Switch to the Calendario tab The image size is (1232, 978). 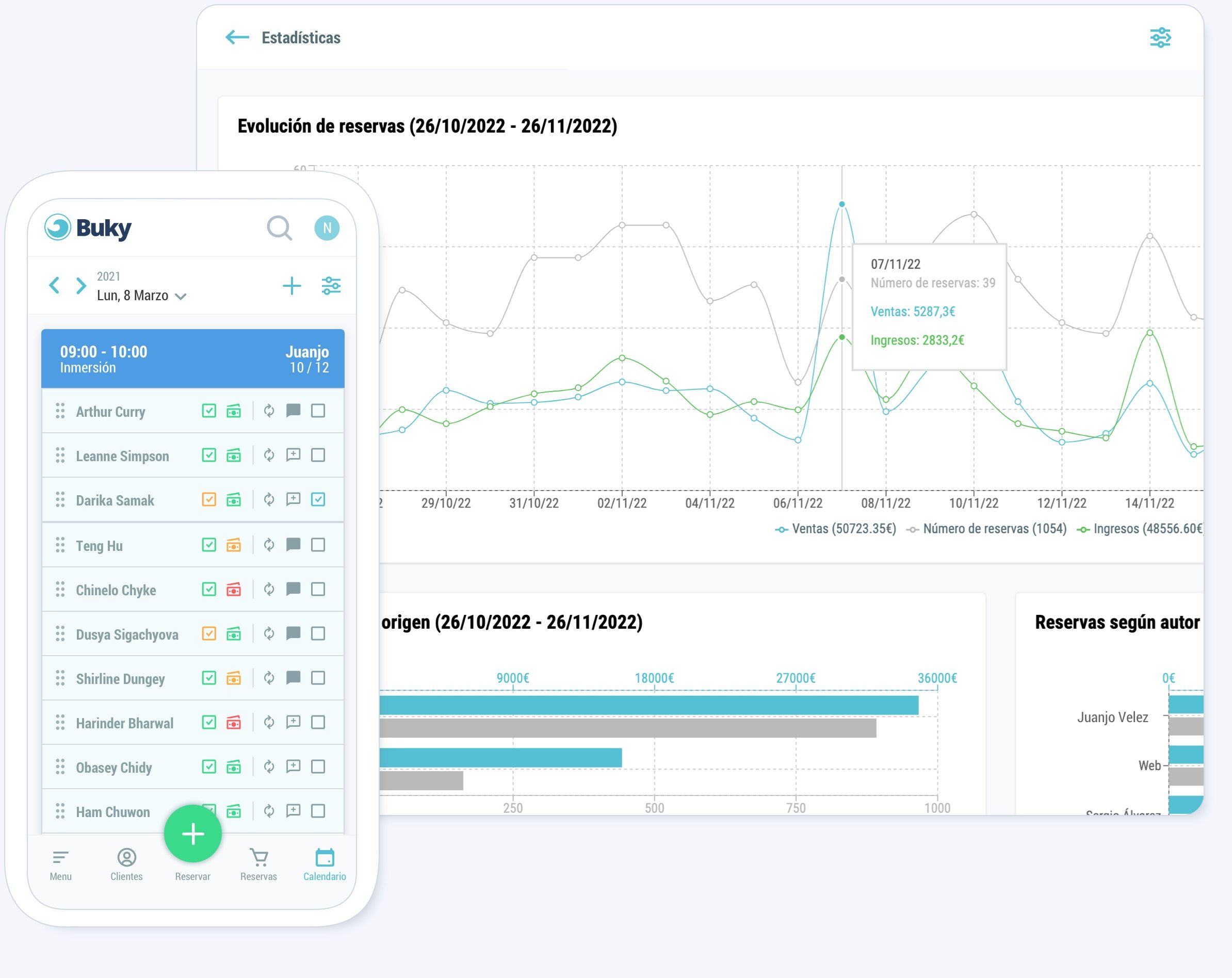coord(325,865)
